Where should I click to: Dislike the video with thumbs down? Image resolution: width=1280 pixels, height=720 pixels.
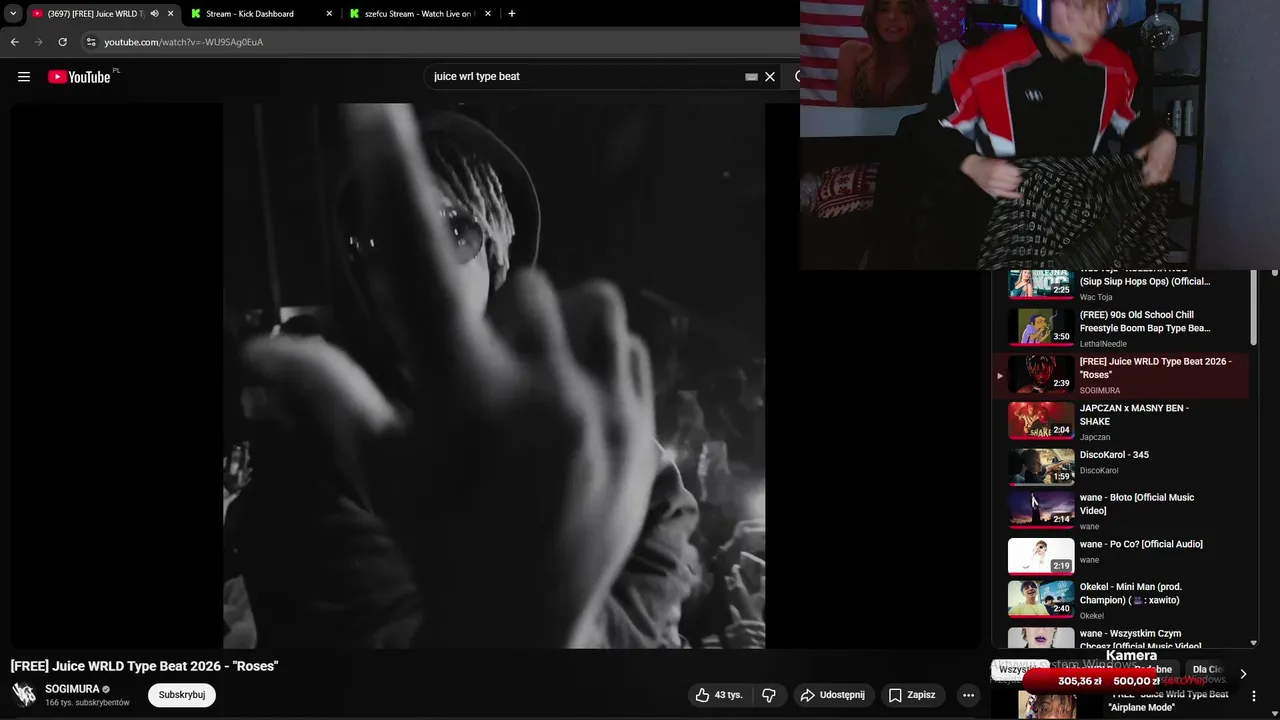769,695
